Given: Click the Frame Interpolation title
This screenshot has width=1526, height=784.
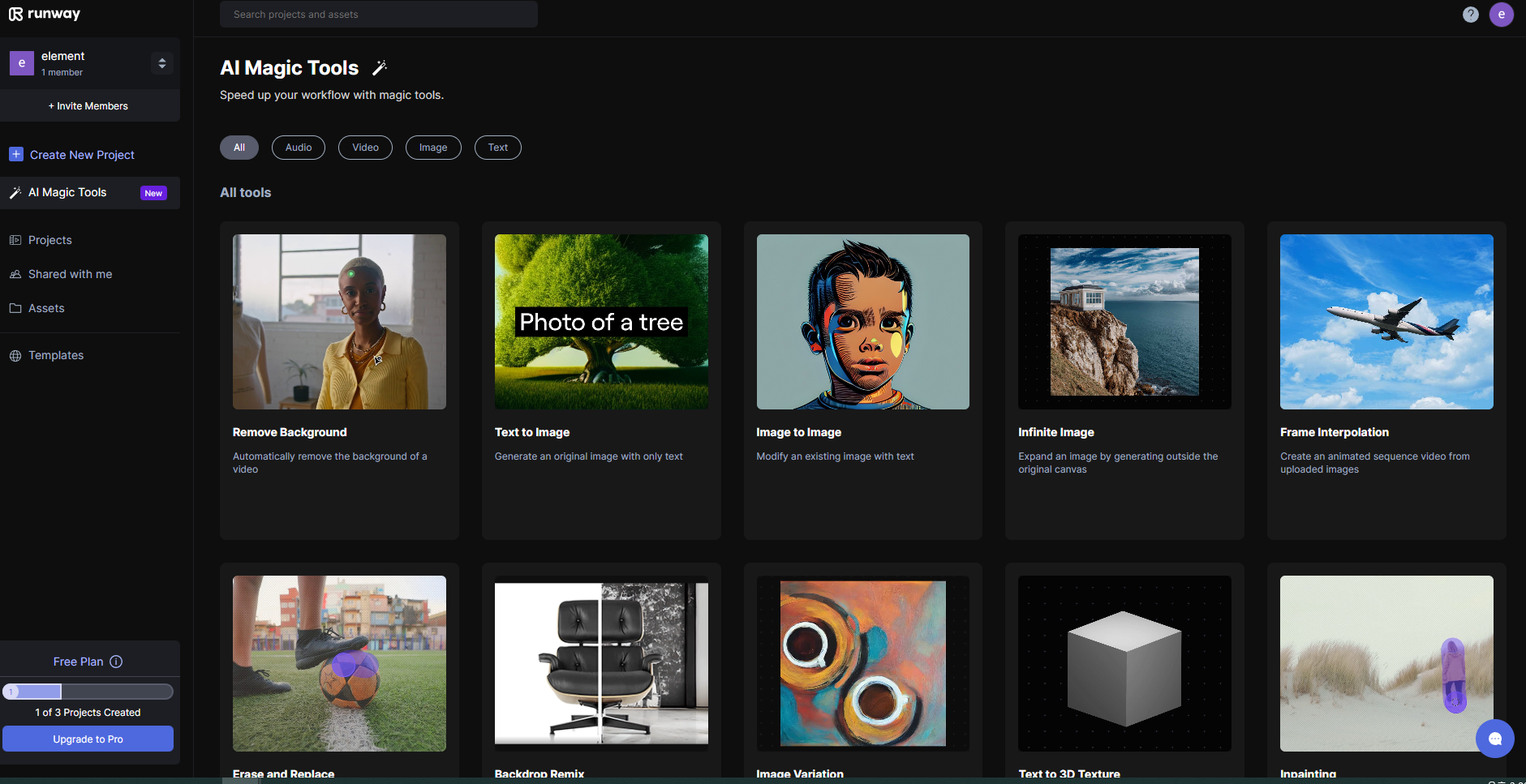Looking at the screenshot, I should pyautogui.click(x=1335, y=432).
